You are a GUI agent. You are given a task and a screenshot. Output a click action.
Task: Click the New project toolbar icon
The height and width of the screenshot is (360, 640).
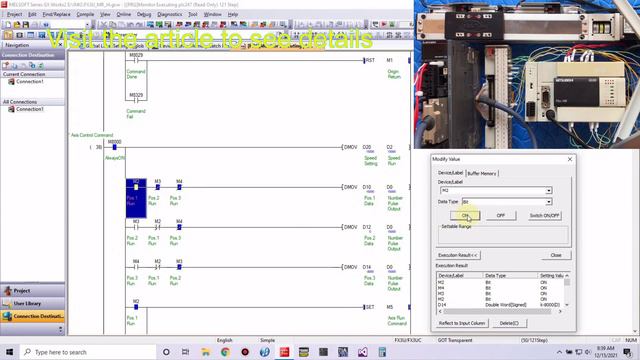coord(8,24)
